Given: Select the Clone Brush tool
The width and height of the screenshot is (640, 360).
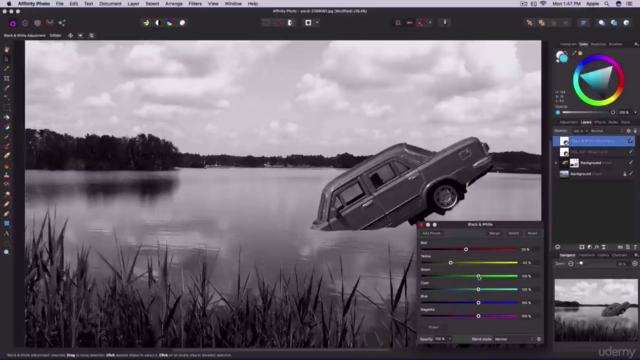Looking at the screenshot, I should tap(7, 175).
